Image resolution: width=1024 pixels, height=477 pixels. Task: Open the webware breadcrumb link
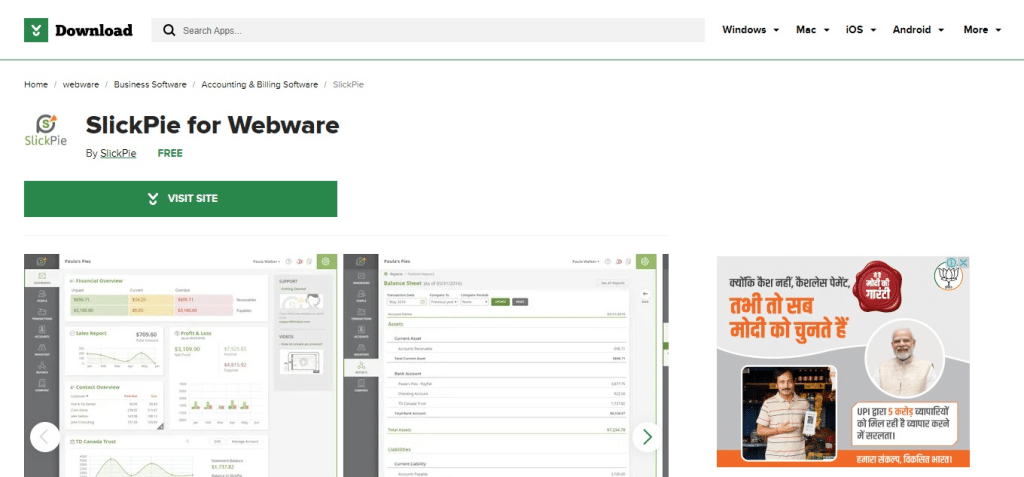[81, 85]
